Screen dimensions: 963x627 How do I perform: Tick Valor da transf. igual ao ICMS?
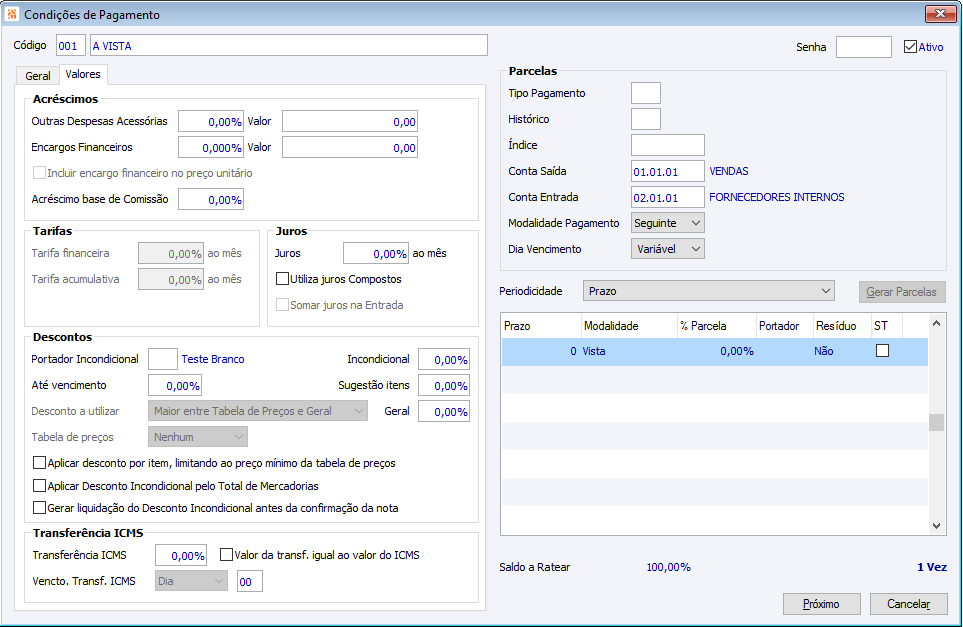click(226, 555)
